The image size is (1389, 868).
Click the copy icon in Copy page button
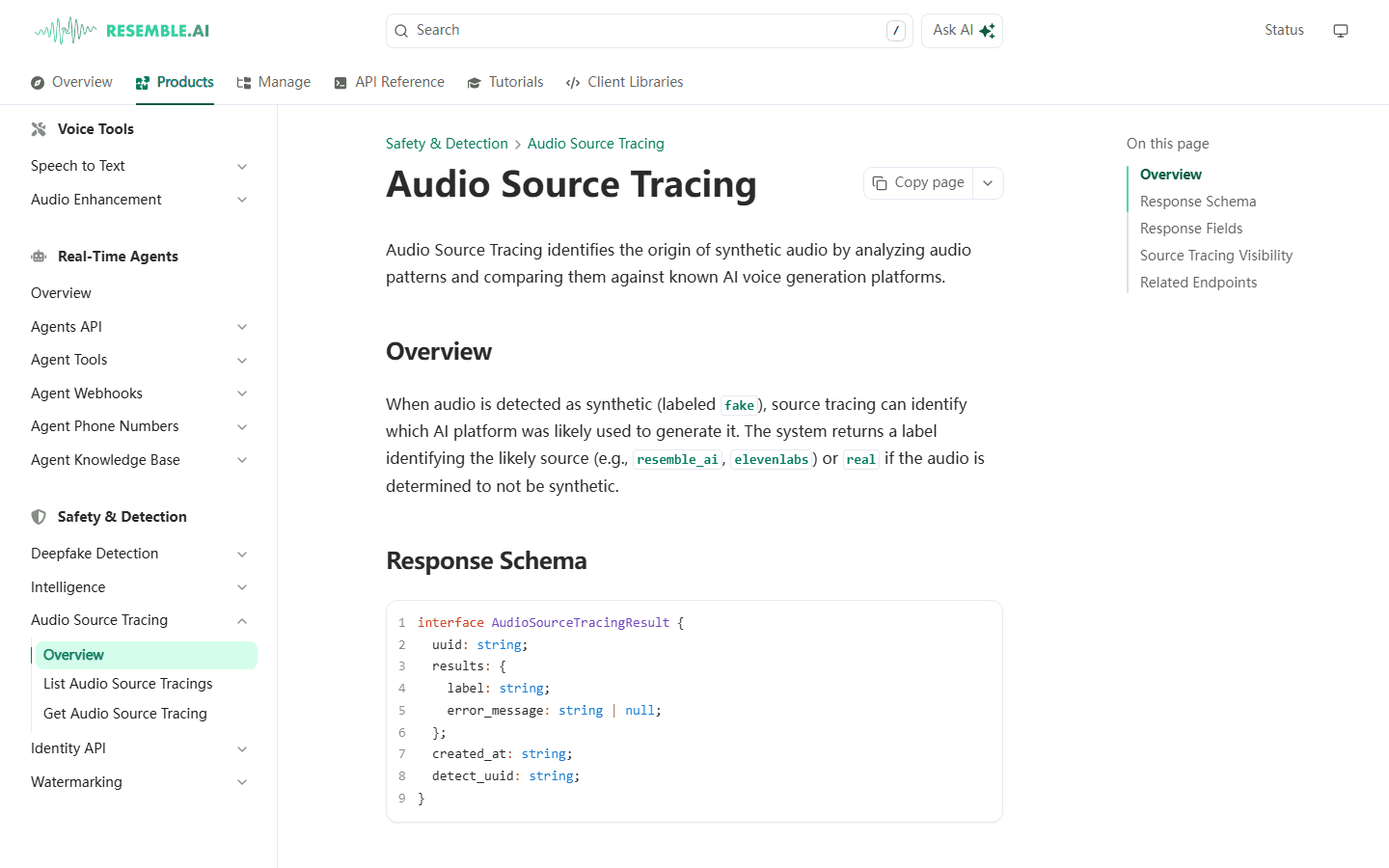880,183
